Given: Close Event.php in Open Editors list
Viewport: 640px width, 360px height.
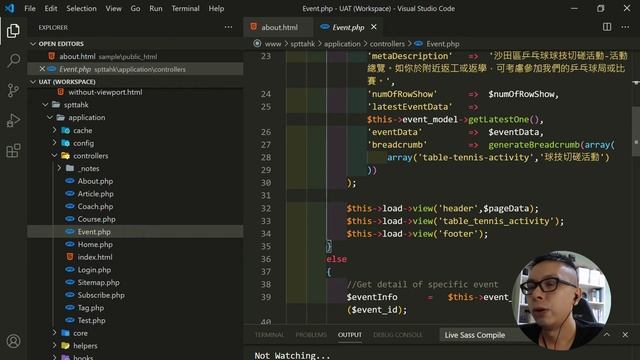Looking at the screenshot, I should [42, 69].
